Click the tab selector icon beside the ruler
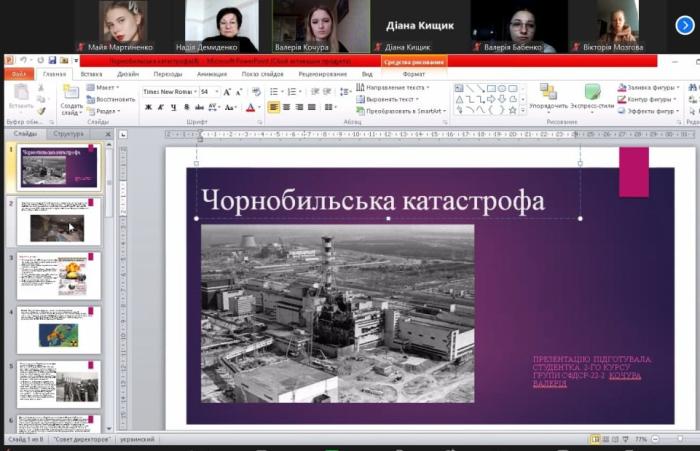 [123, 134]
